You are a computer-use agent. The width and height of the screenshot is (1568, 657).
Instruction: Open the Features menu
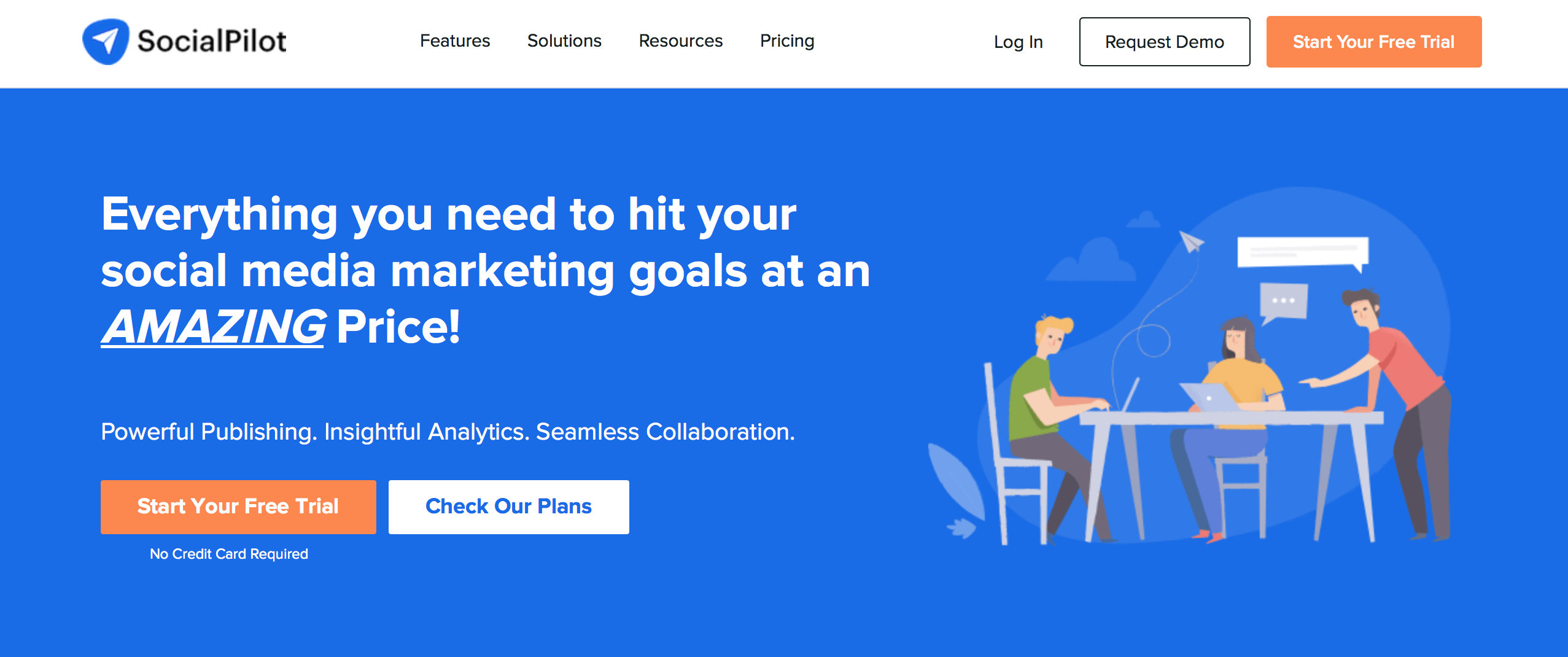point(455,41)
